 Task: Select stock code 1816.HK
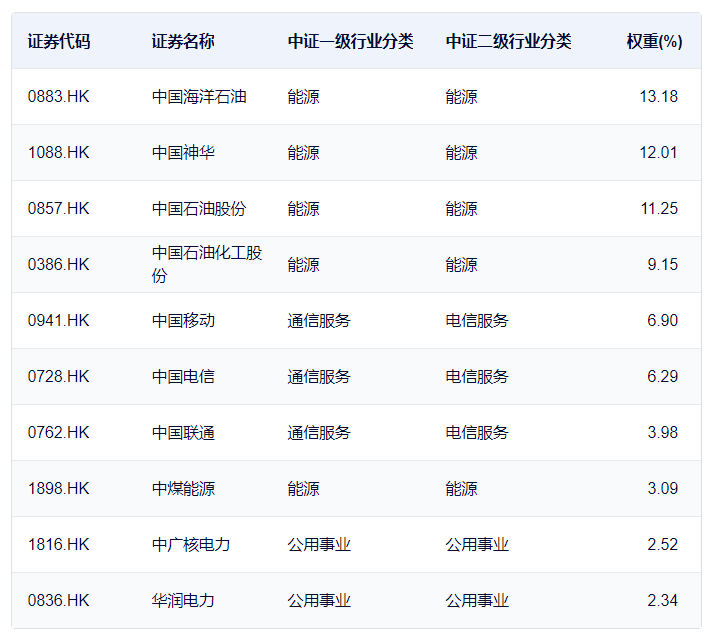[x=58, y=544]
